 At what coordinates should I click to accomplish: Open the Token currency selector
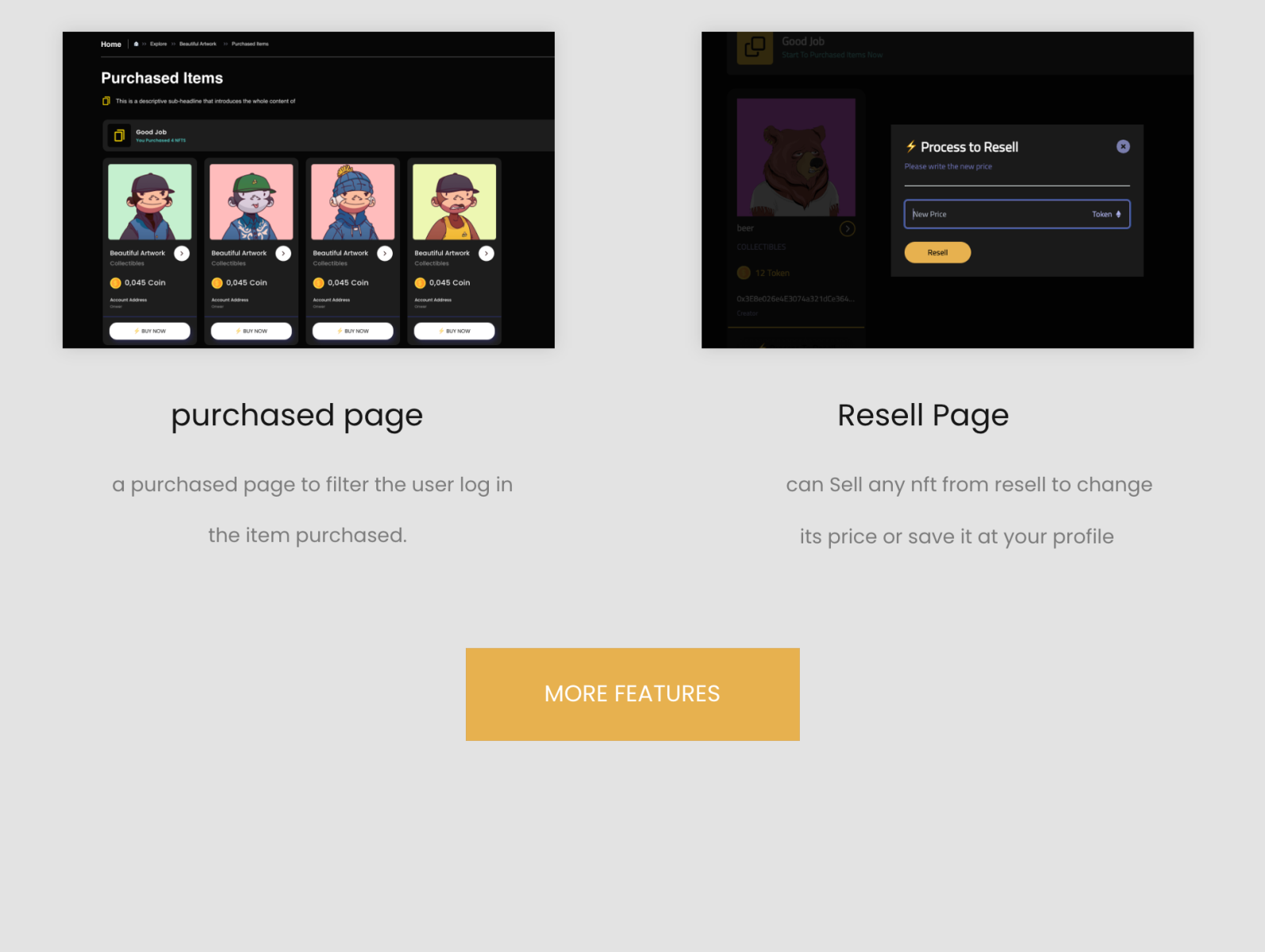tap(1106, 214)
